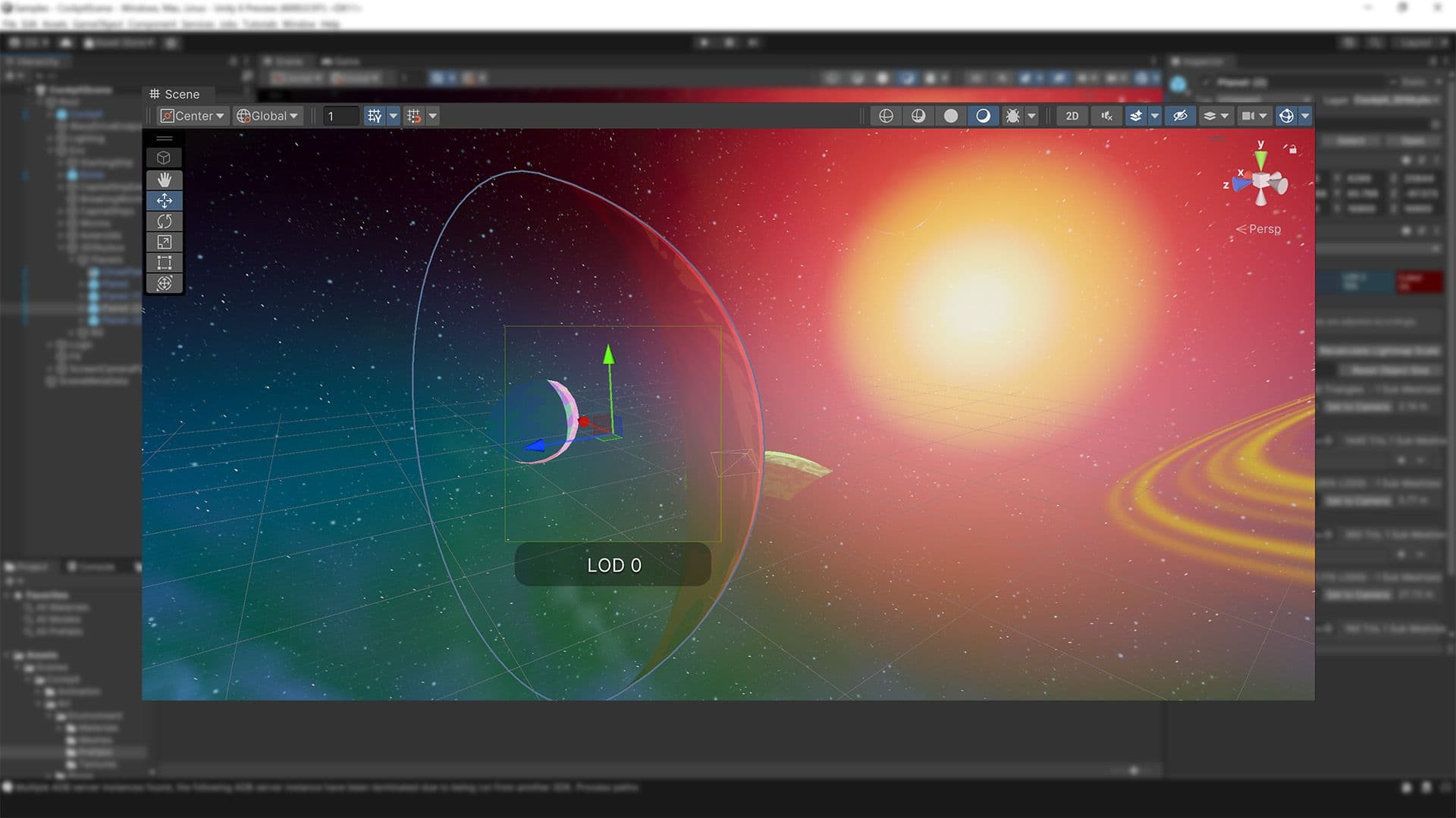Screen dimensions: 1456x818
Task: Open the Gizmos dropdown arrow
Action: (1305, 116)
